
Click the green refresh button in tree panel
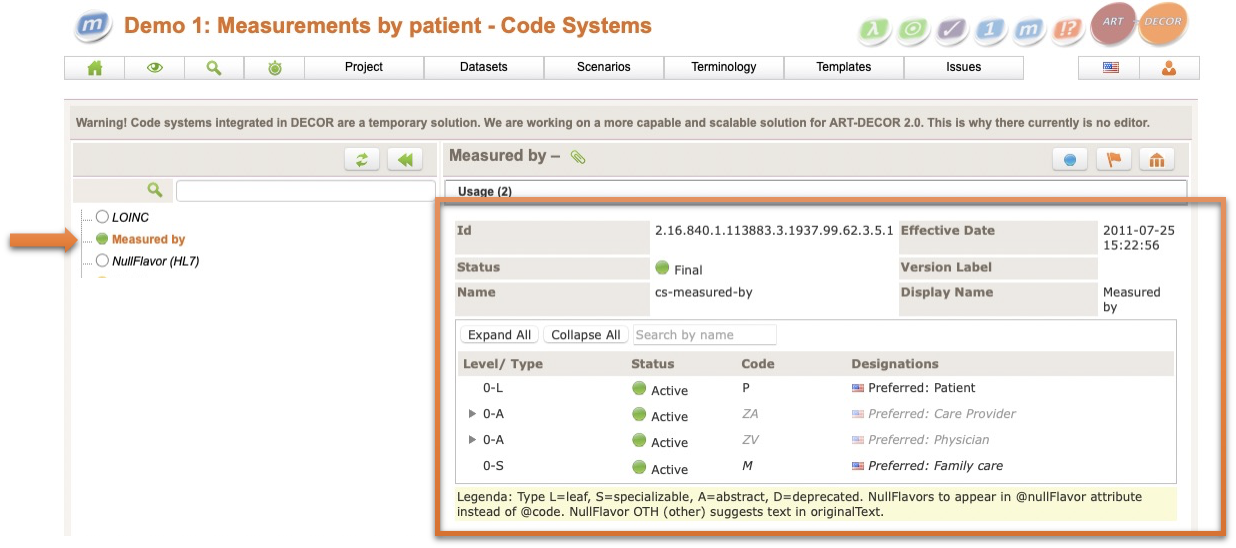361,159
